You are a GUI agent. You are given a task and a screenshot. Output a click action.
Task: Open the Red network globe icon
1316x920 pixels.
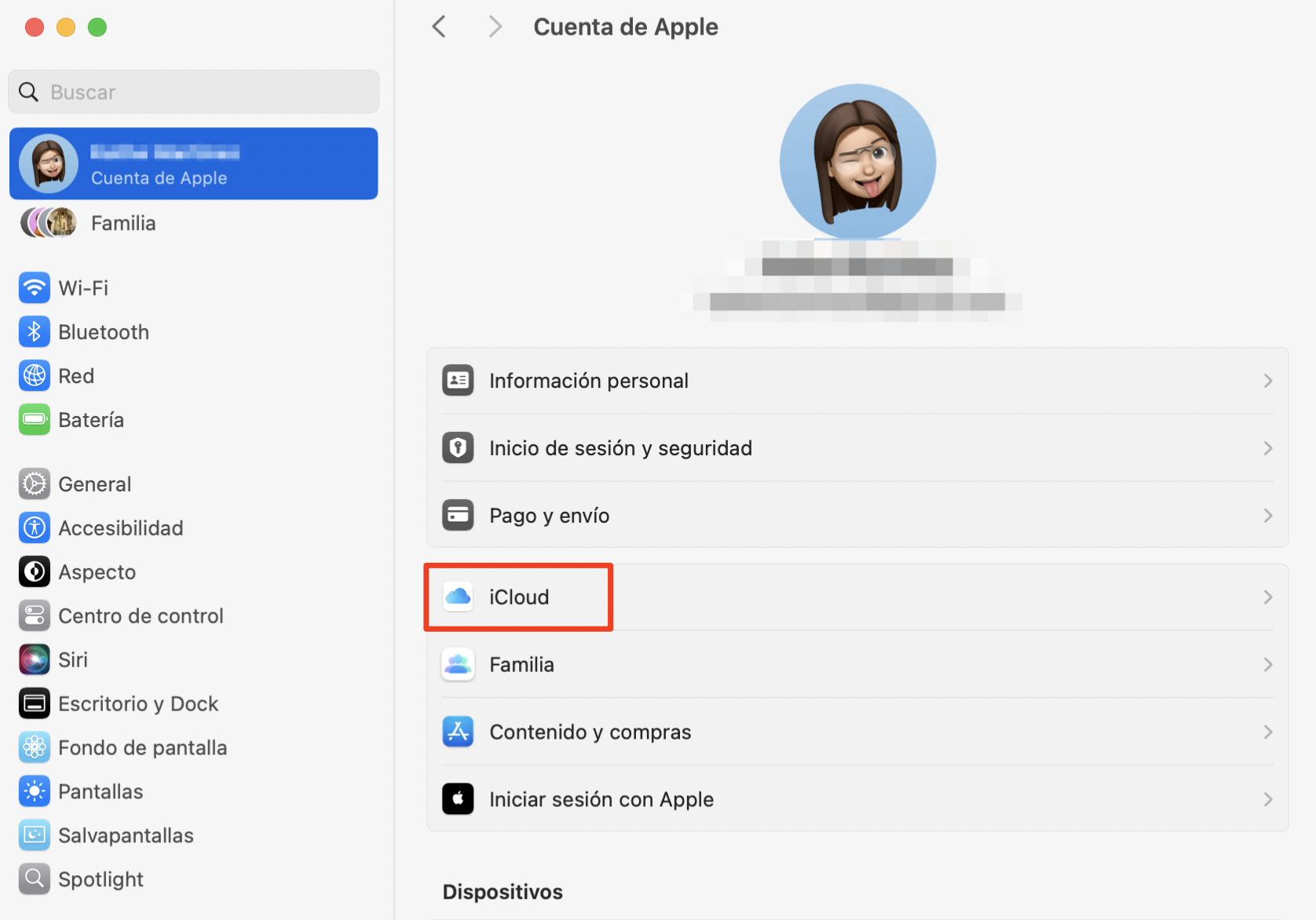click(35, 376)
